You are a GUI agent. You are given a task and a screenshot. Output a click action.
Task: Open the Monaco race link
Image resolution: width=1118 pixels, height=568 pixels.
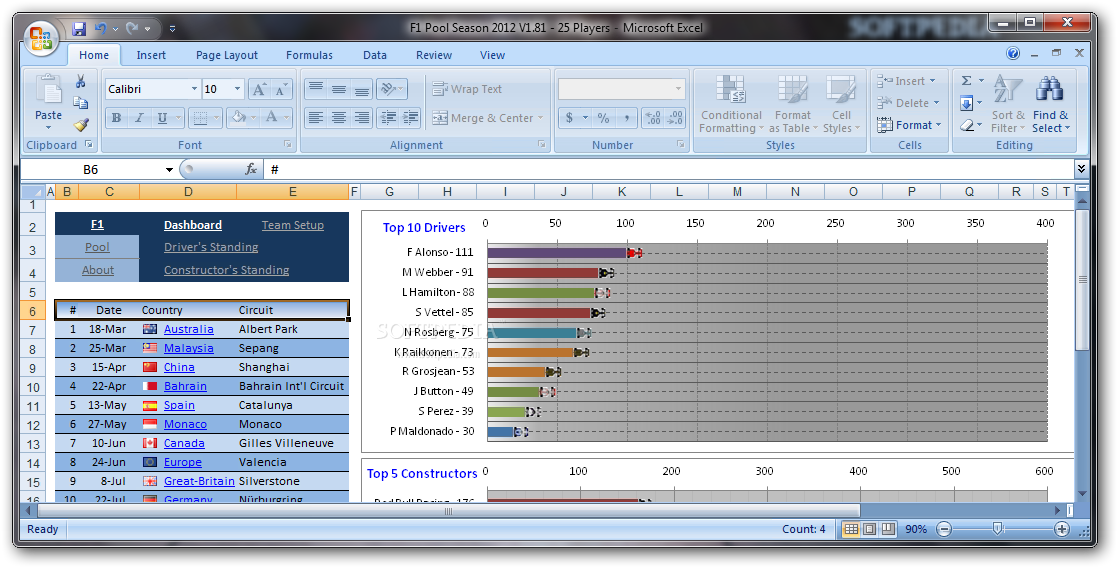click(185, 423)
